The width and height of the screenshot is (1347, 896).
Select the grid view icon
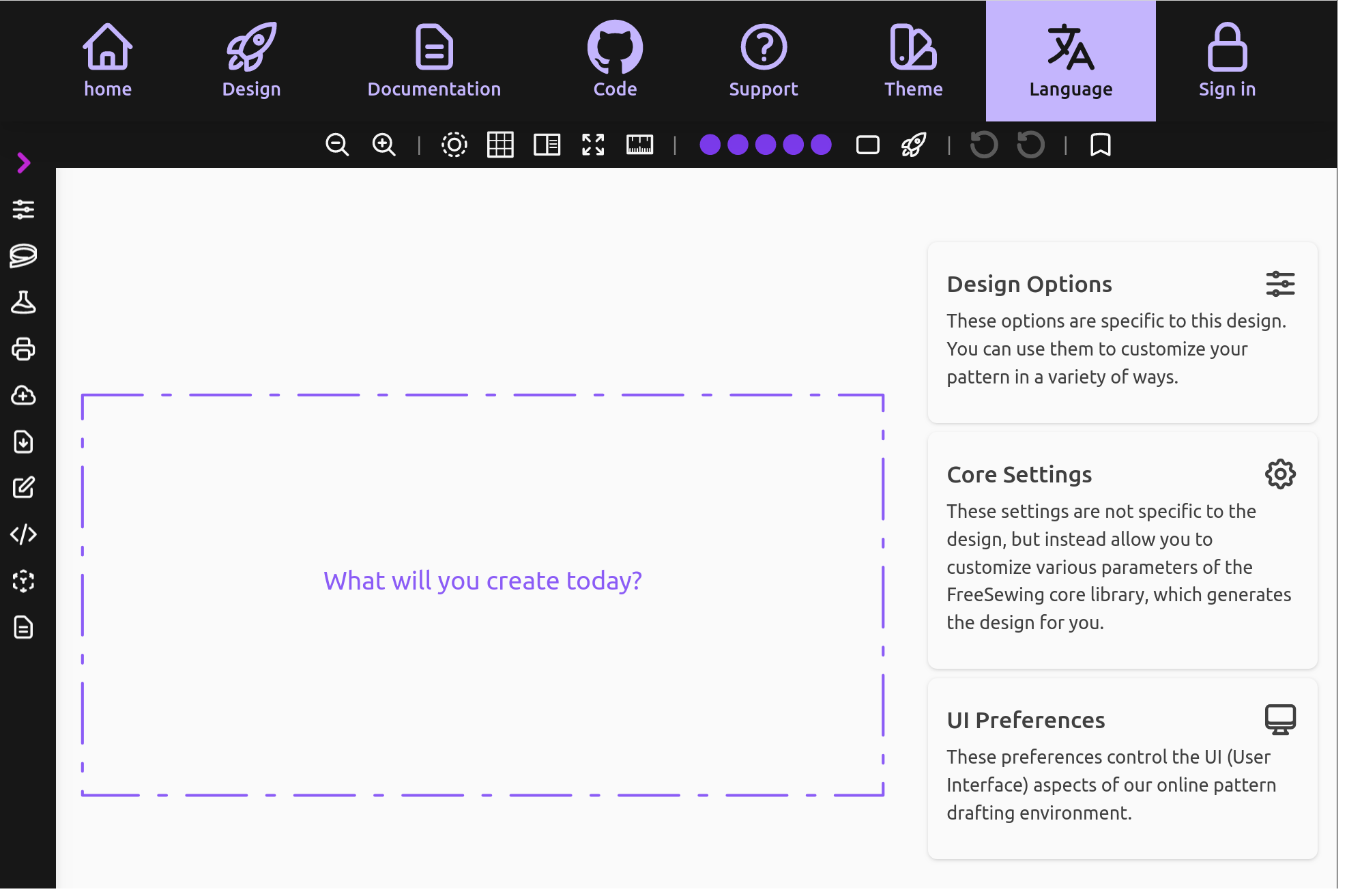pyautogui.click(x=500, y=145)
